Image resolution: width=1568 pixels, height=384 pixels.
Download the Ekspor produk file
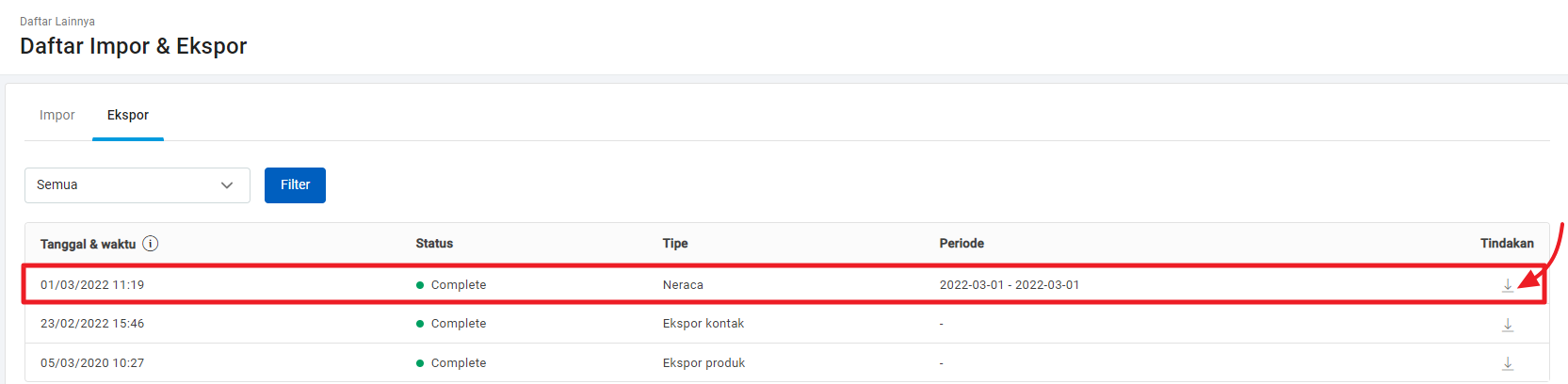(x=1508, y=363)
